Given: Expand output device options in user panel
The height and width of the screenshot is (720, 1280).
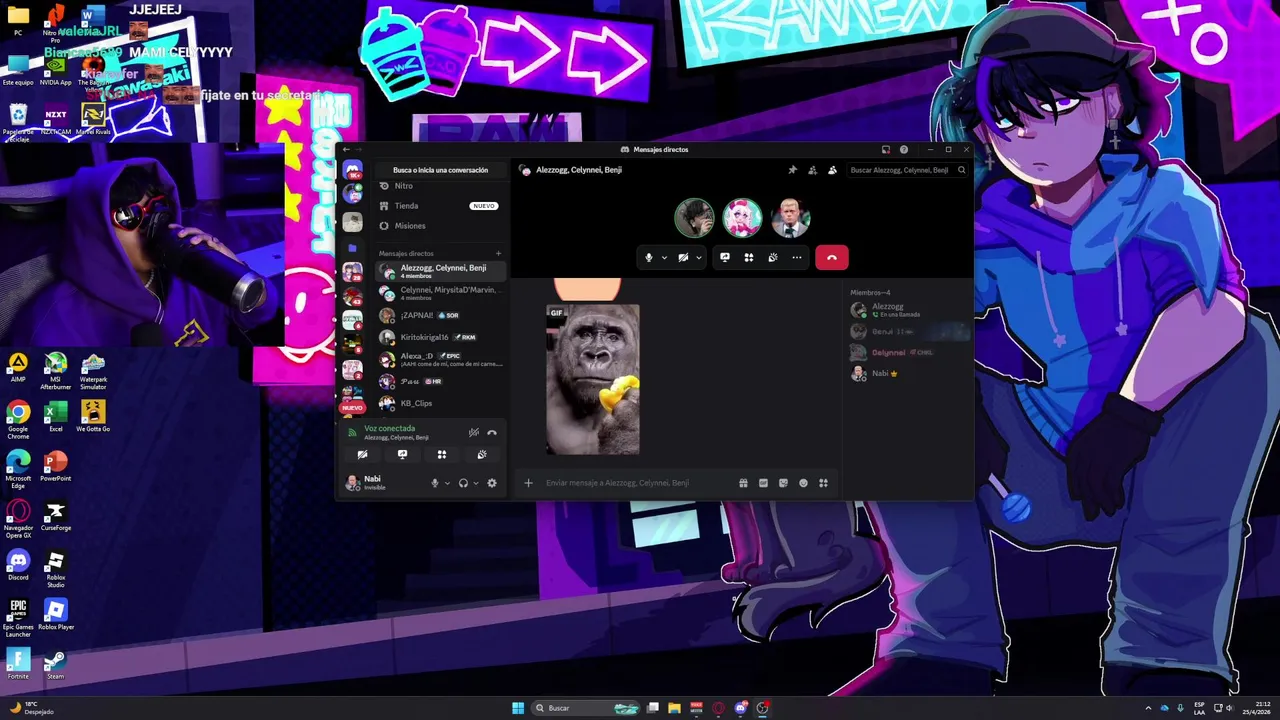Looking at the screenshot, I should 476,483.
